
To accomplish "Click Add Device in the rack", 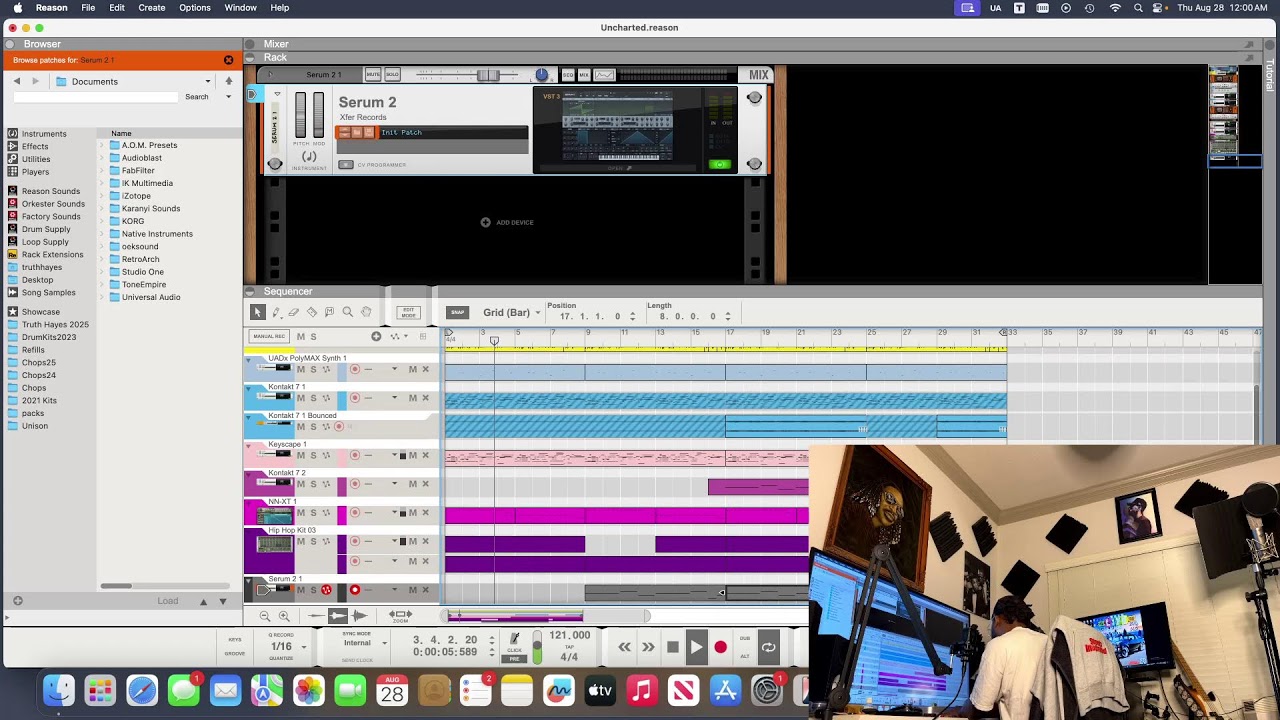I will tap(508, 222).
